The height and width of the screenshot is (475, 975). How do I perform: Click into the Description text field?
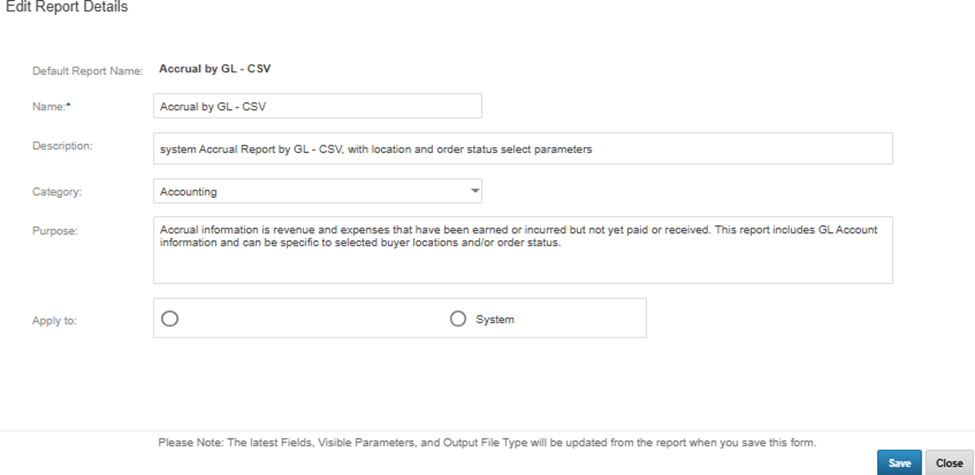coord(522,149)
